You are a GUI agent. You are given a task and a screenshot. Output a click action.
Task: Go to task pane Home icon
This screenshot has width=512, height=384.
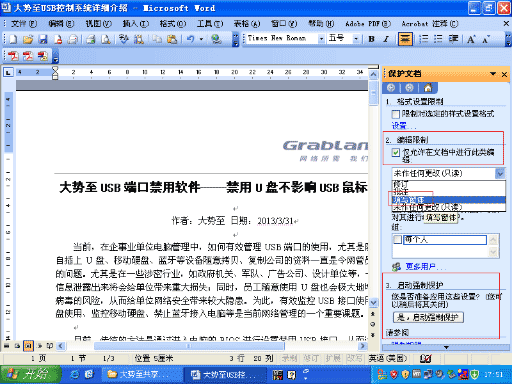428,88
